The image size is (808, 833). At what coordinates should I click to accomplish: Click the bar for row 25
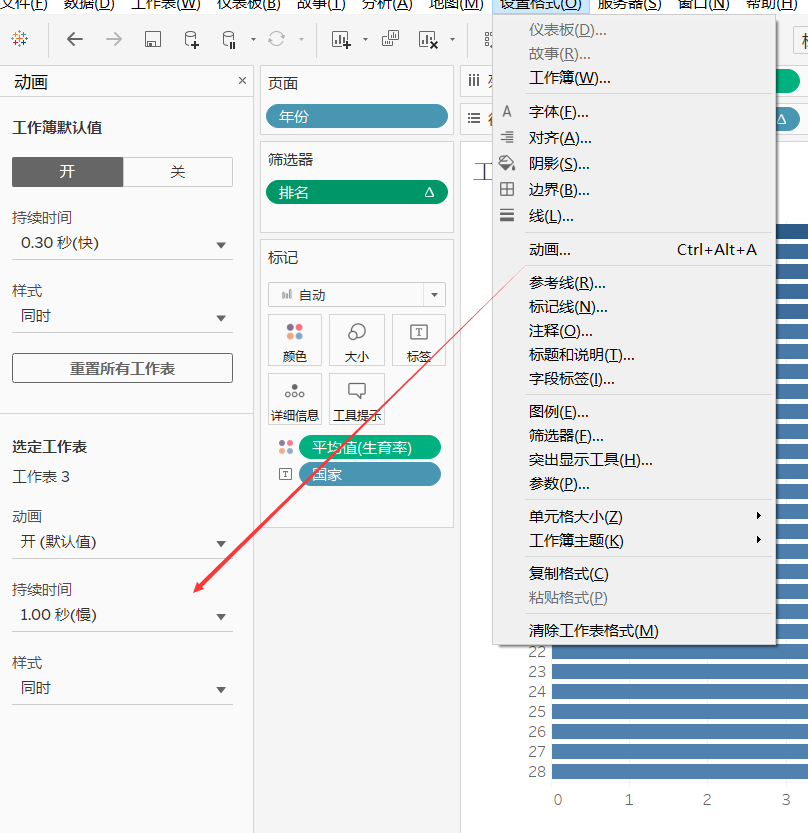[x=680, y=711]
